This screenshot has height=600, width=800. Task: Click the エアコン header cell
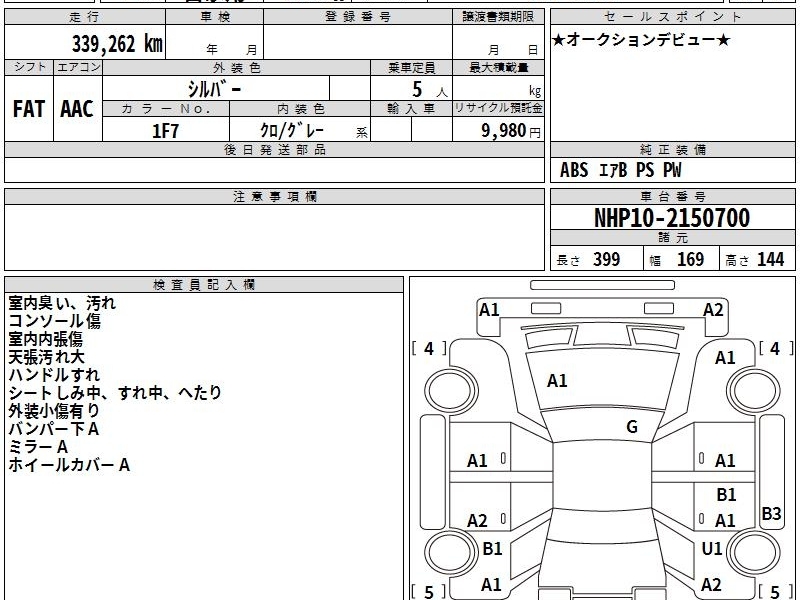pyautogui.click(x=78, y=67)
